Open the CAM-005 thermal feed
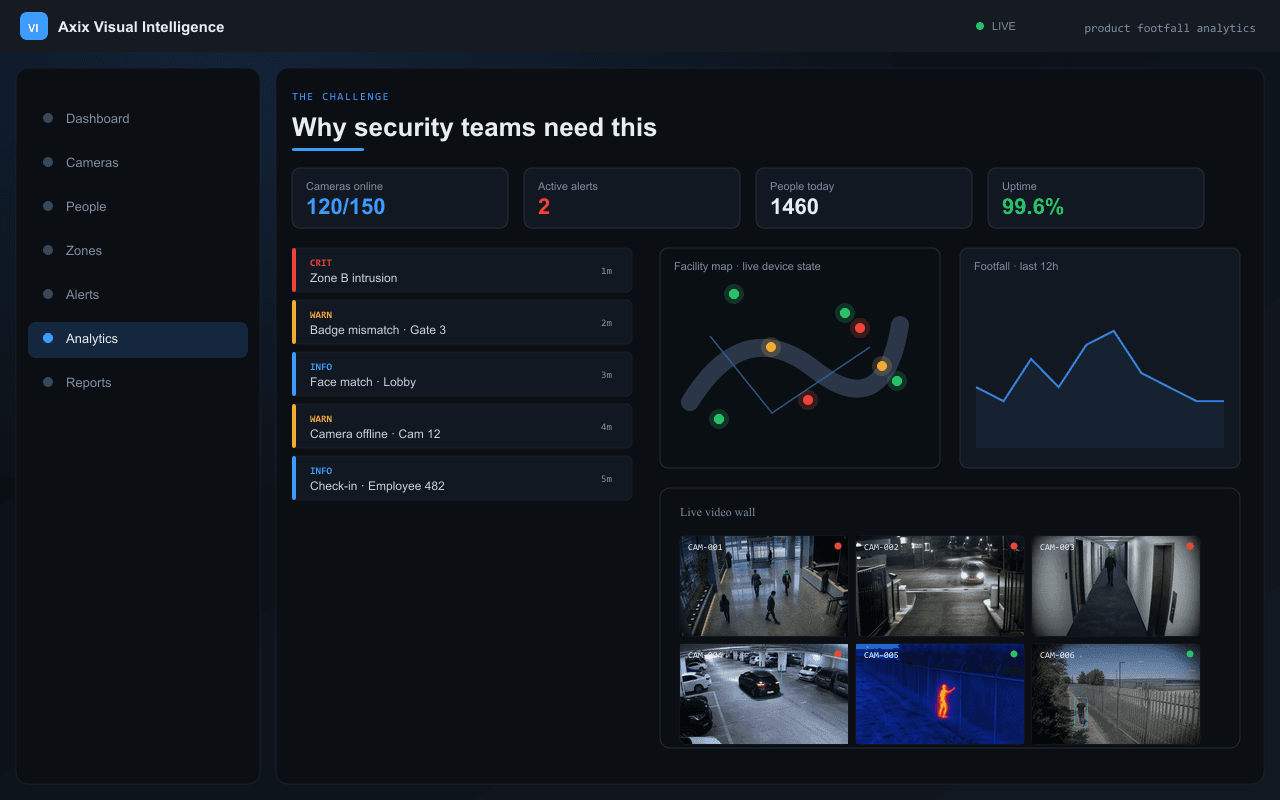1280x800 pixels. point(940,694)
